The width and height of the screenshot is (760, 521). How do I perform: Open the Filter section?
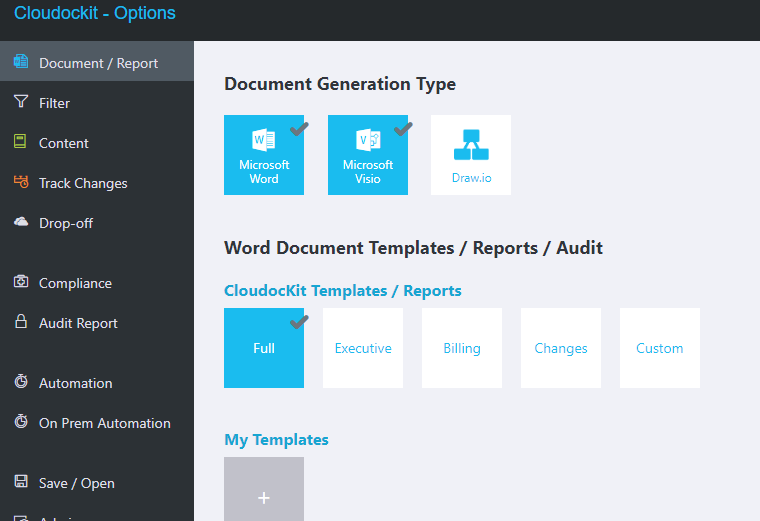pyautogui.click(x=97, y=103)
